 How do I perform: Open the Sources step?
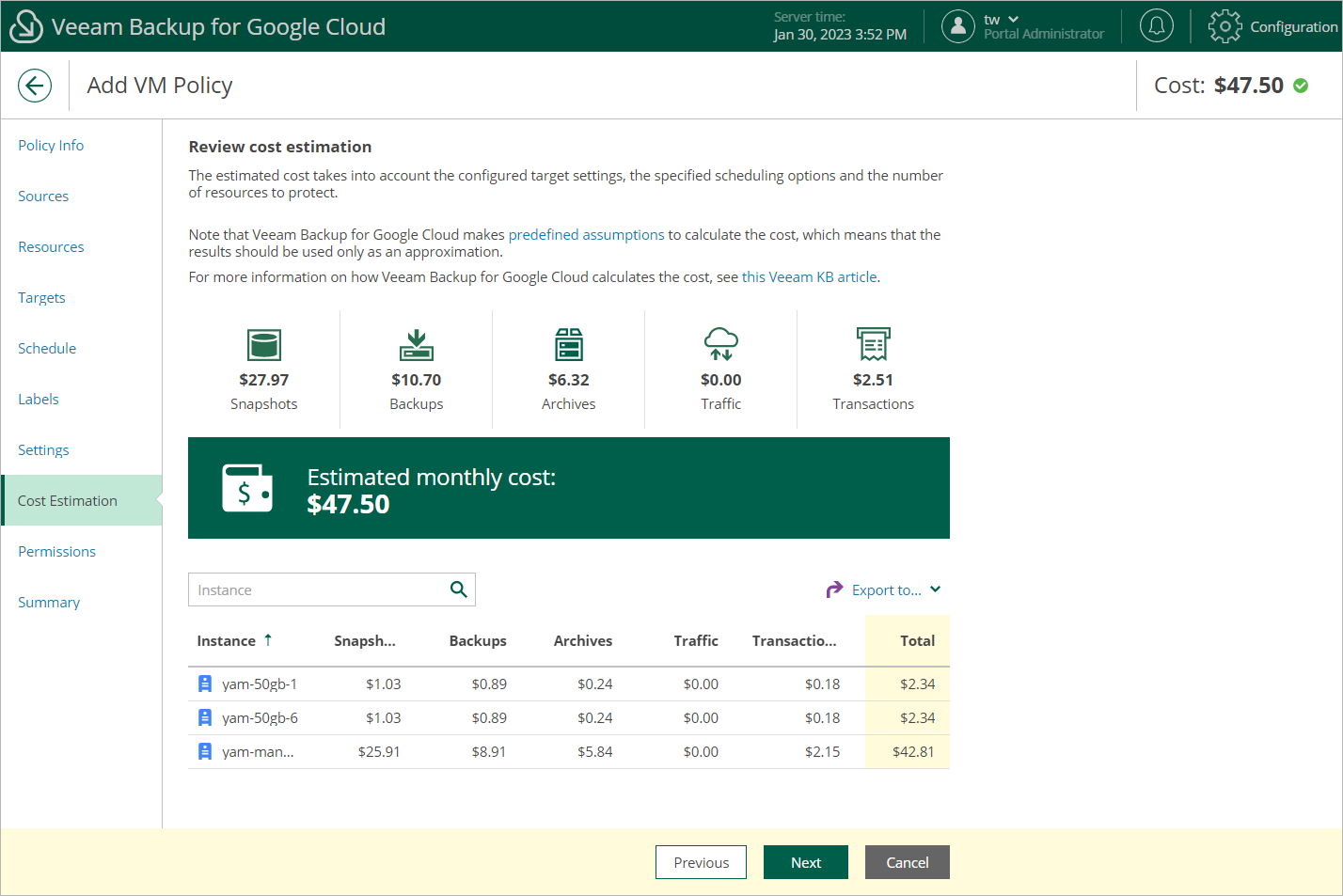pyautogui.click(x=43, y=196)
